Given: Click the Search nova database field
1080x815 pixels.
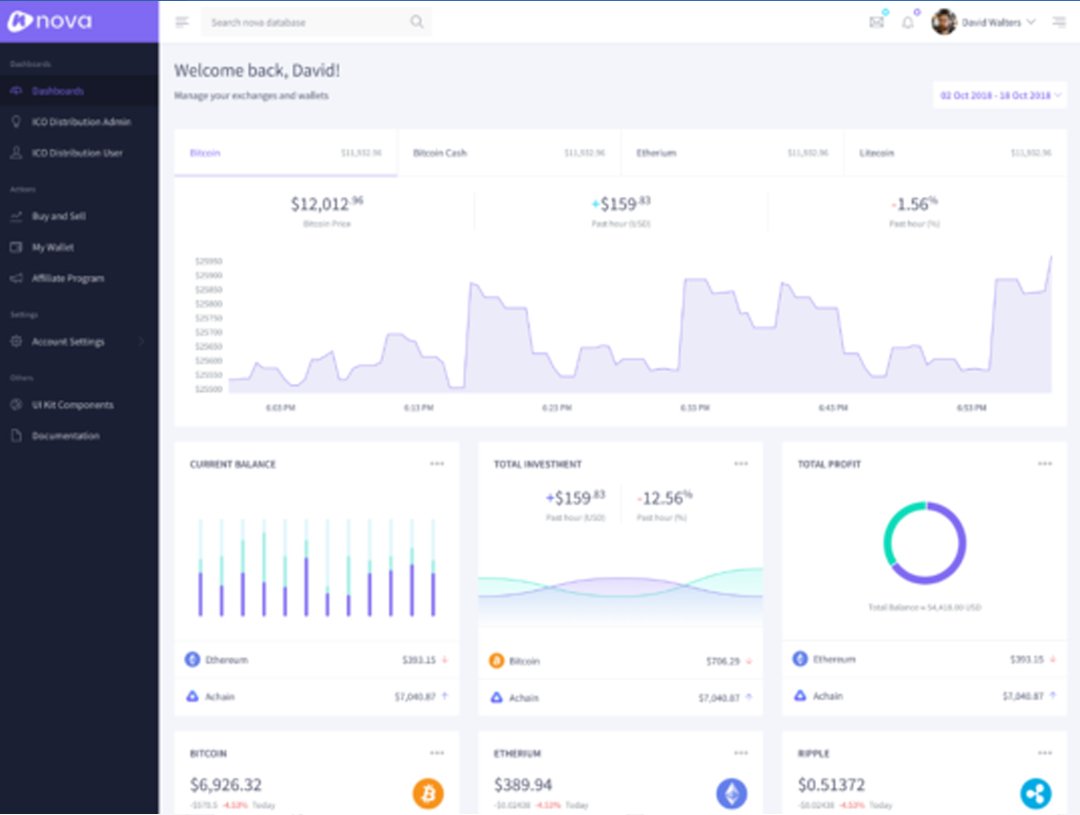Looking at the screenshot, I should 305,22.
